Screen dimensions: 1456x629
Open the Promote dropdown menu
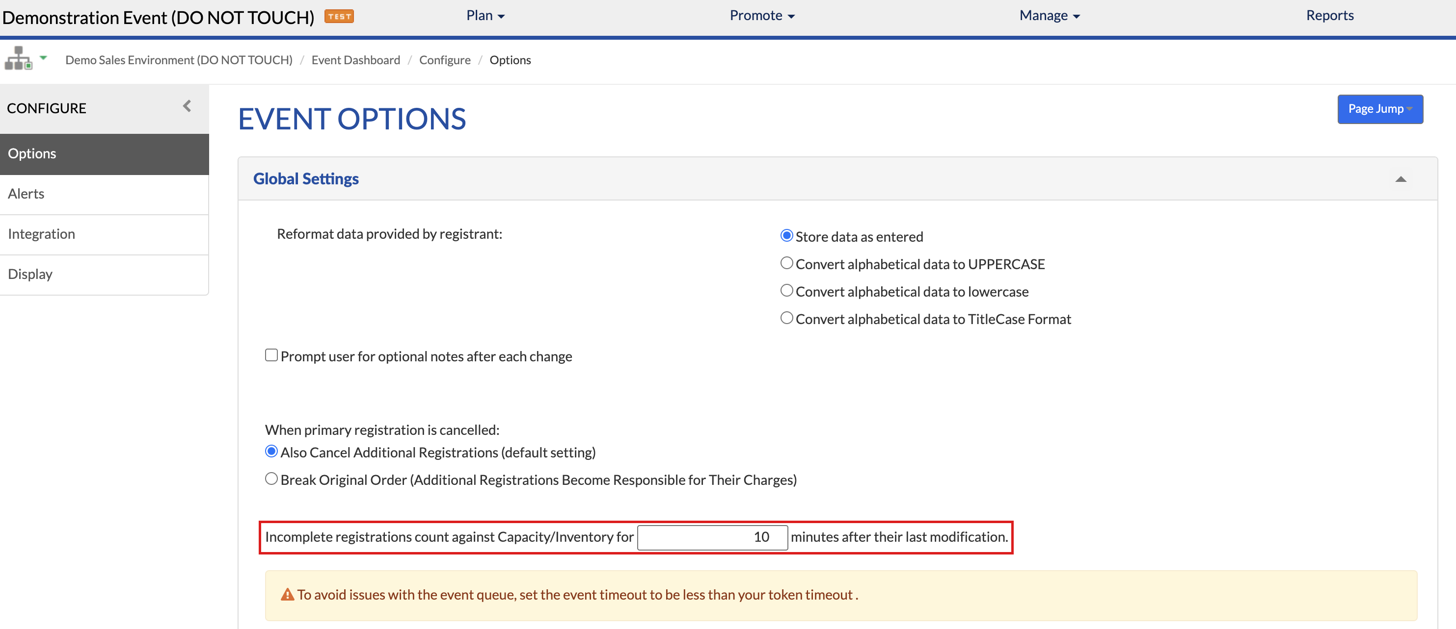click(762, 15)
